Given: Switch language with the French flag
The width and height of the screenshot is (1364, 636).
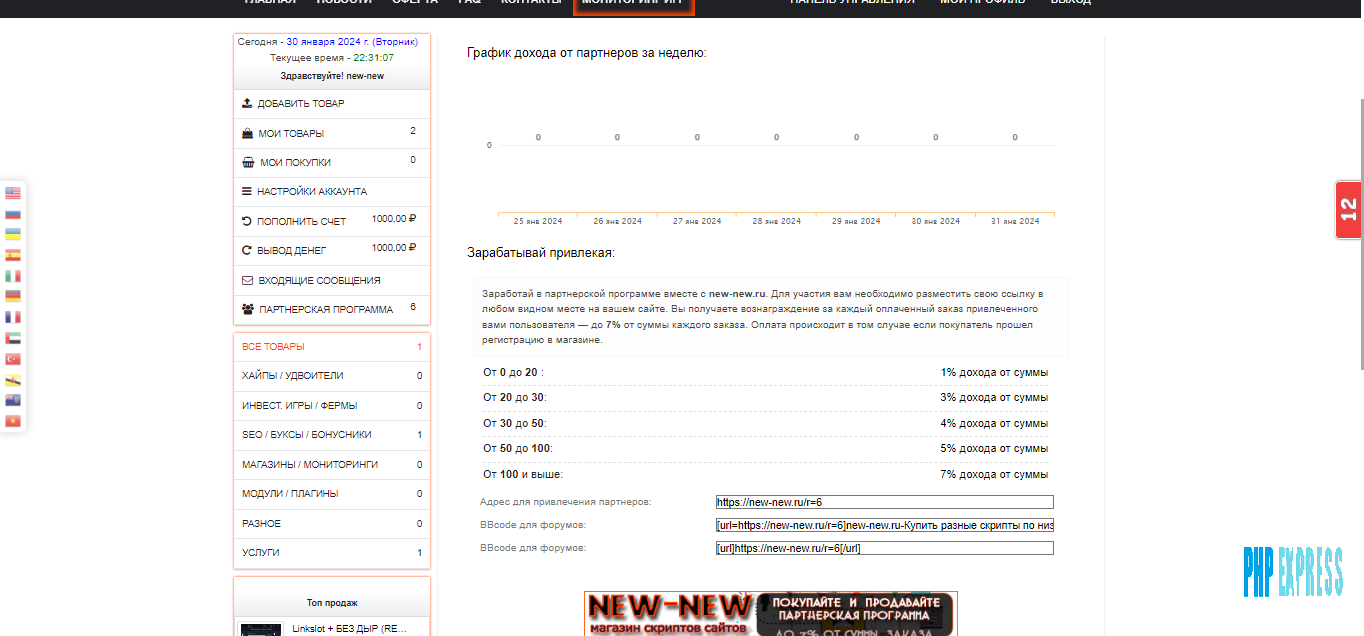Looking at the screenshot, I should point(13,317).
